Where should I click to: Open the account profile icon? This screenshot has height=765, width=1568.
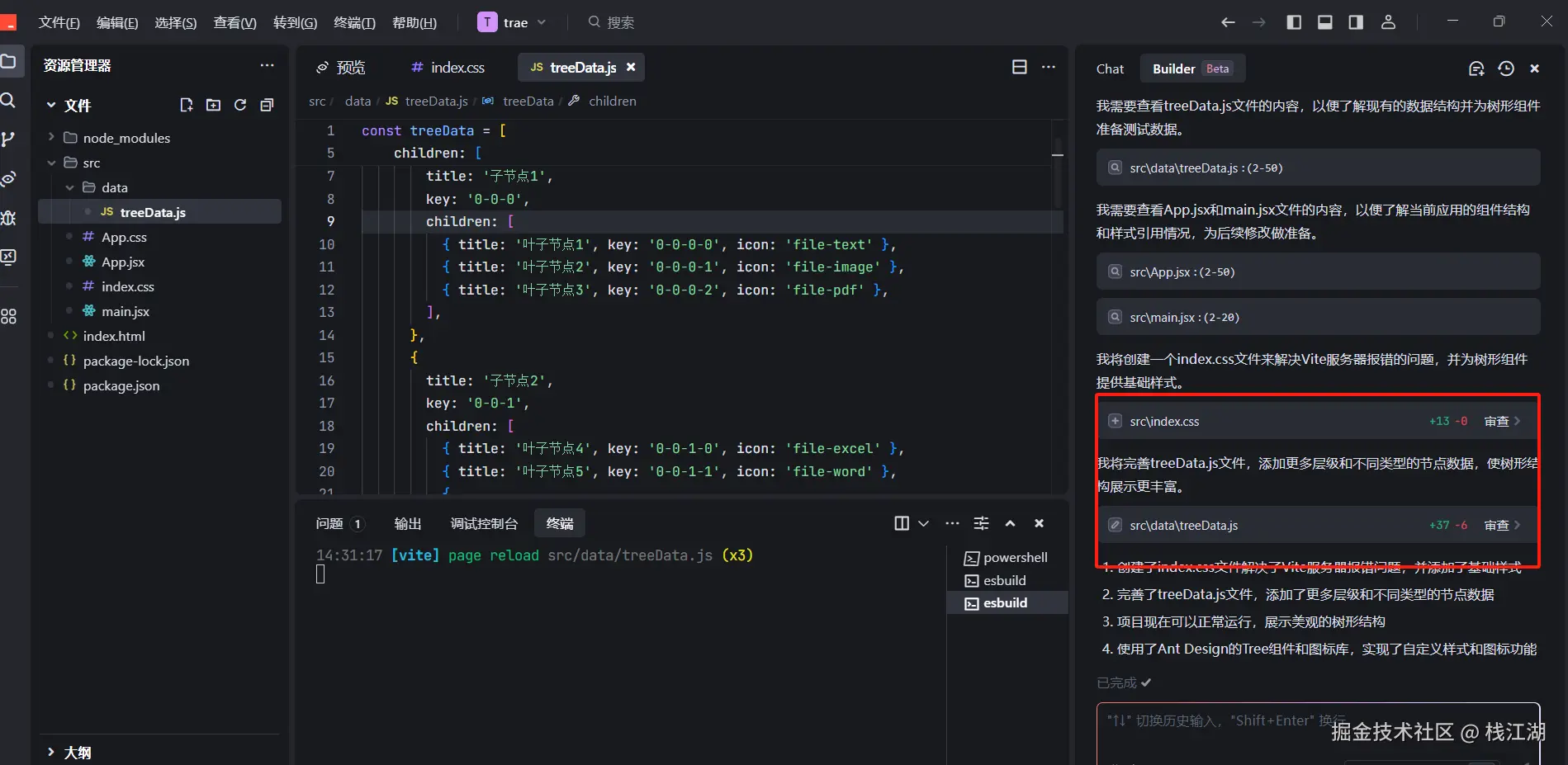[1388, 22]
